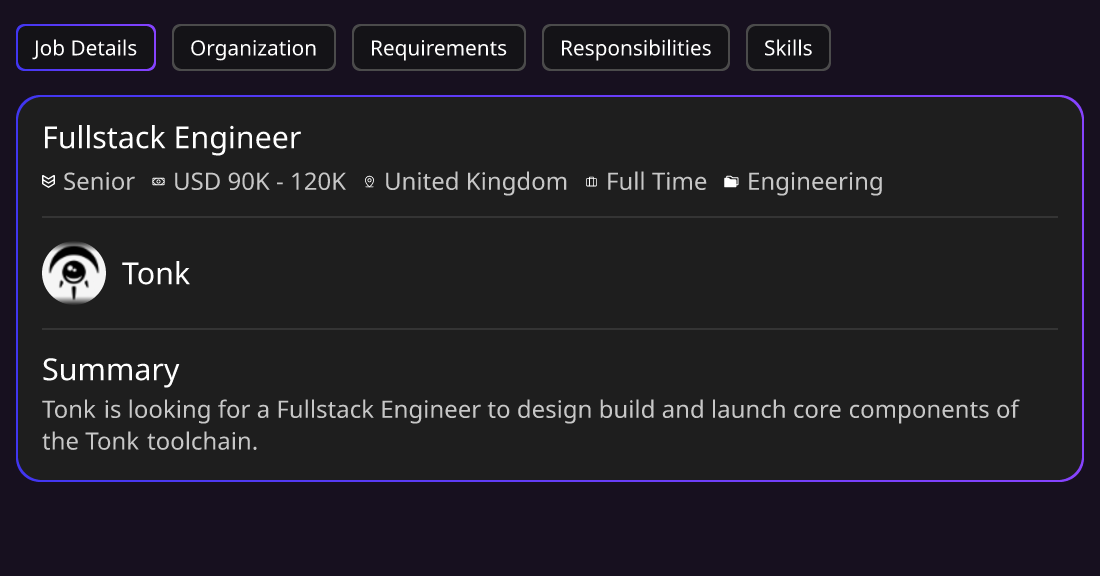Open the Job Details tab
Viewport: 1100px width, 576px height.
point(86,48)
